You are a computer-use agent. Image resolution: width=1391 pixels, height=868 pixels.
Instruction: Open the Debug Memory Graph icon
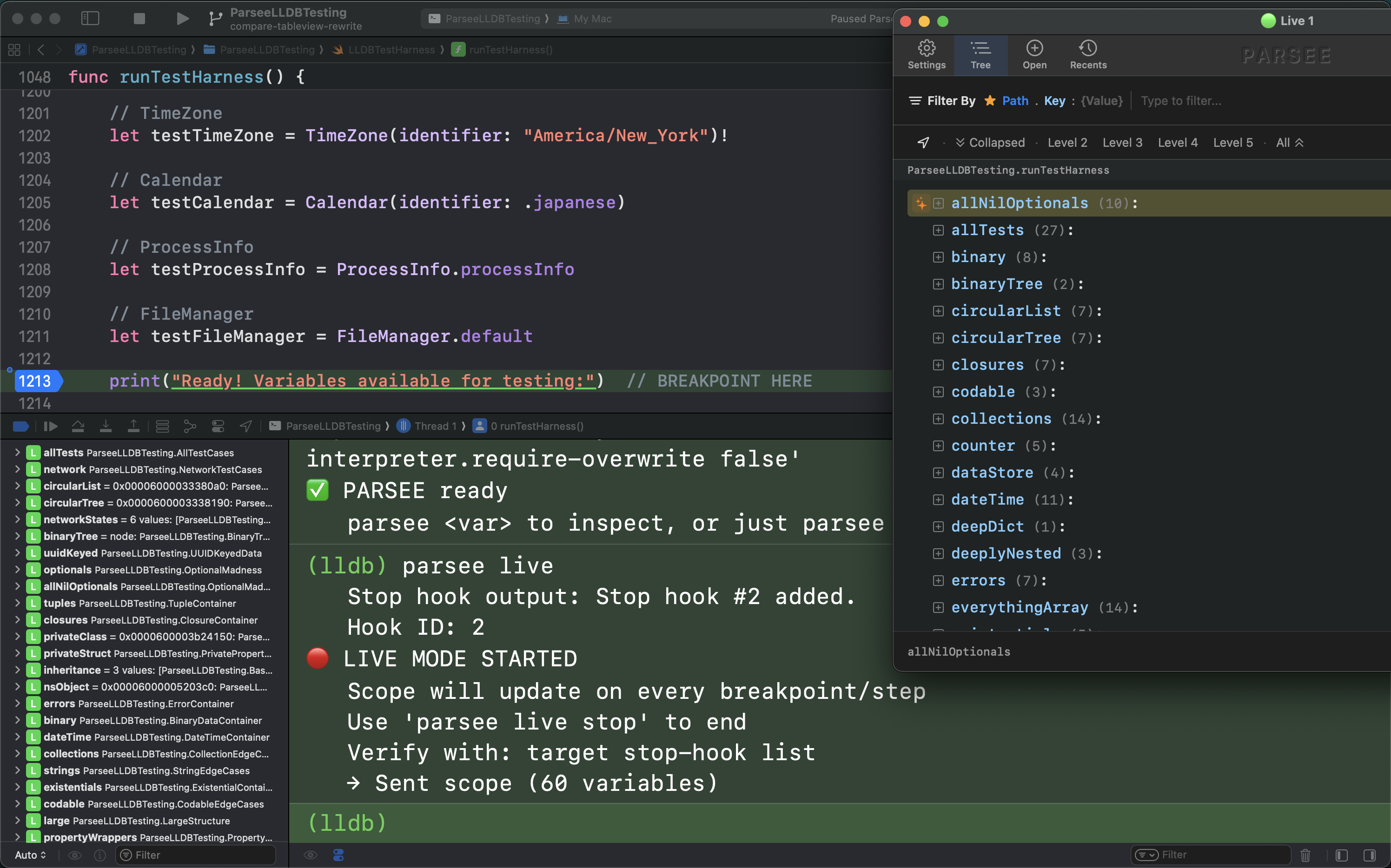(x=190, y=426)
